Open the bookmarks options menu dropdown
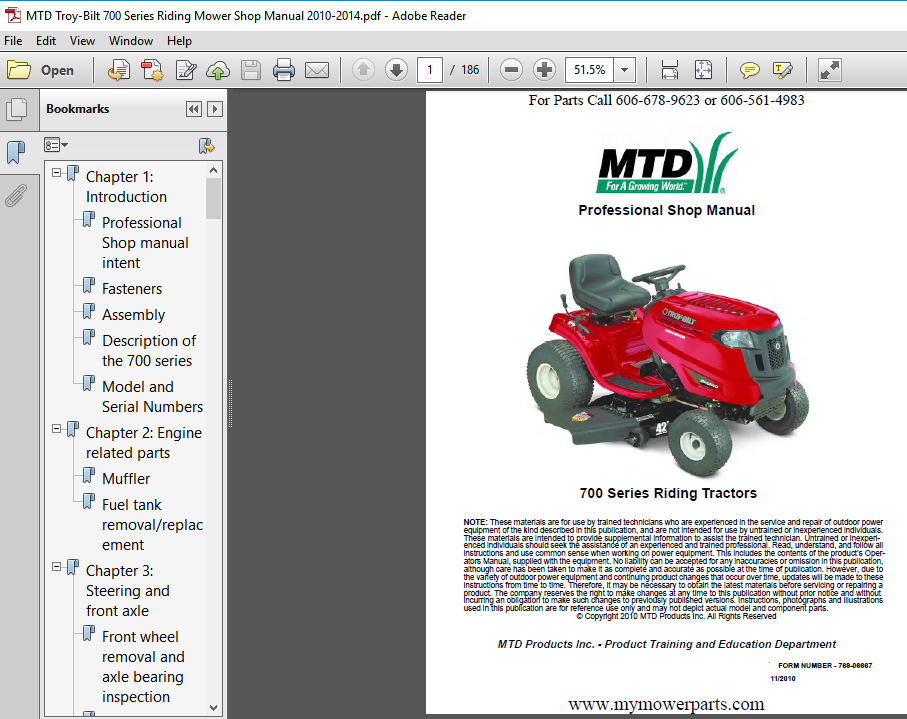This screenshot has height=719, width=907. click(56, 145)
